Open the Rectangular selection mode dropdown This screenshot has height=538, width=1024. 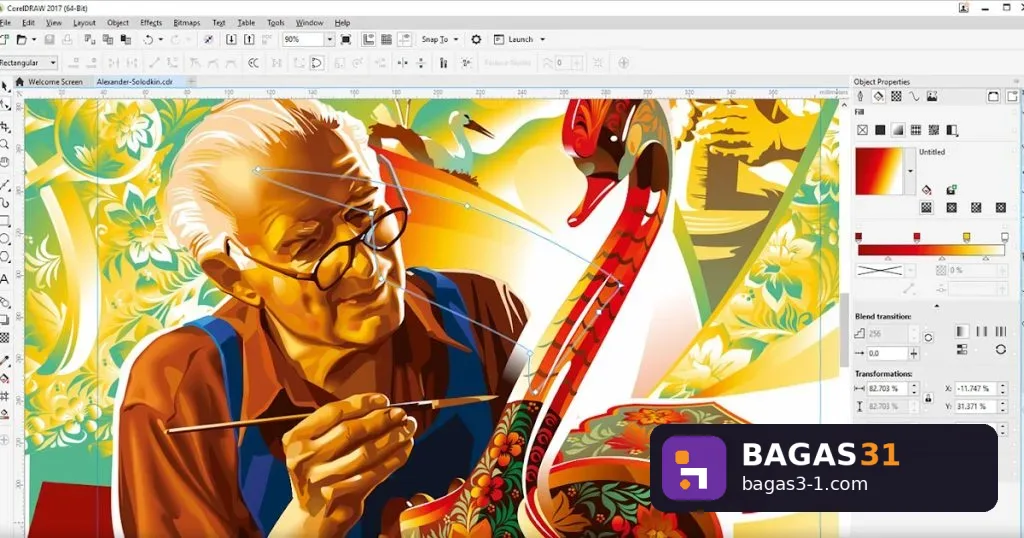coord(53,63)
